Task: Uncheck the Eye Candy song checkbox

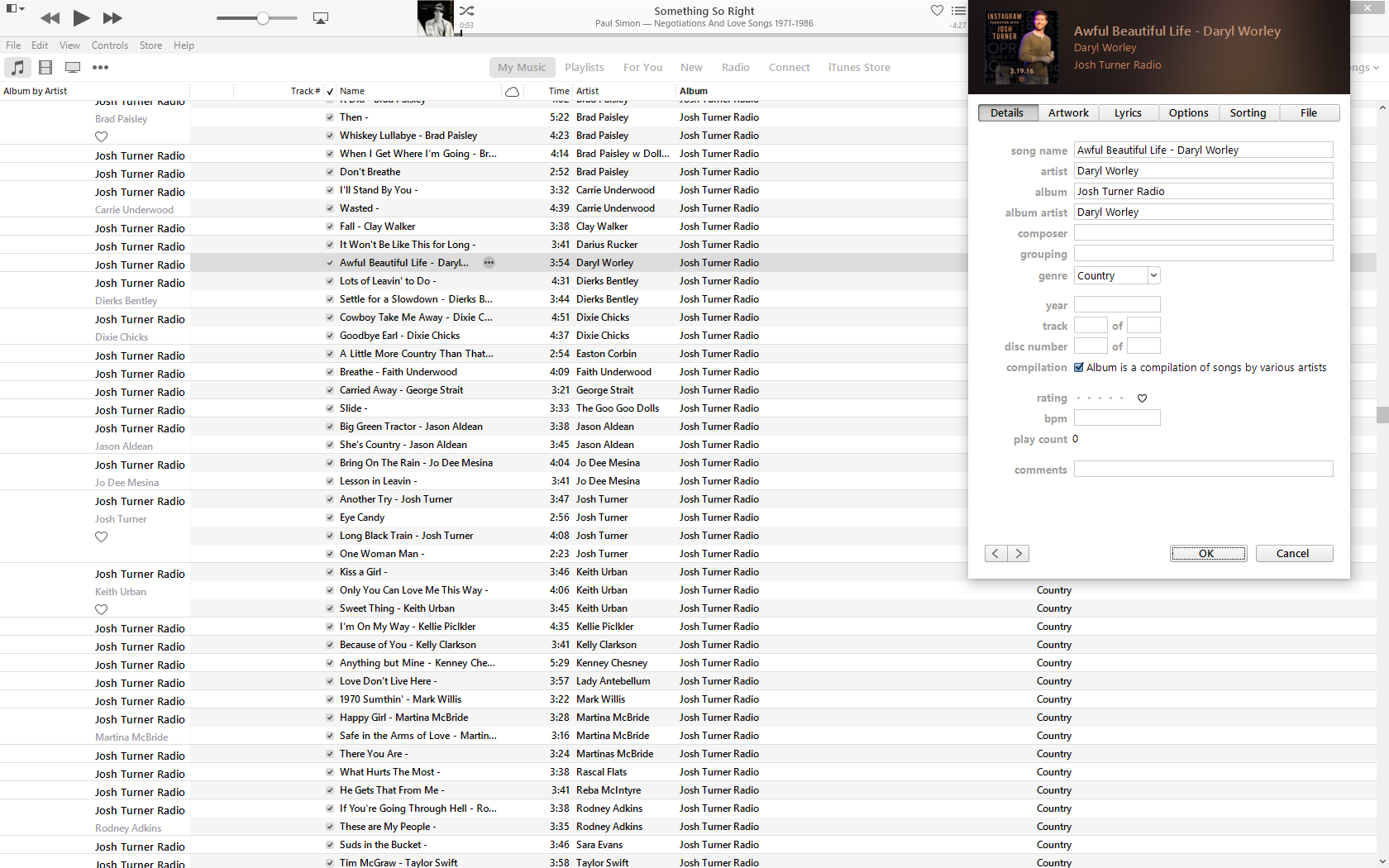Action: pyautogui.click(x=330, y=517)
